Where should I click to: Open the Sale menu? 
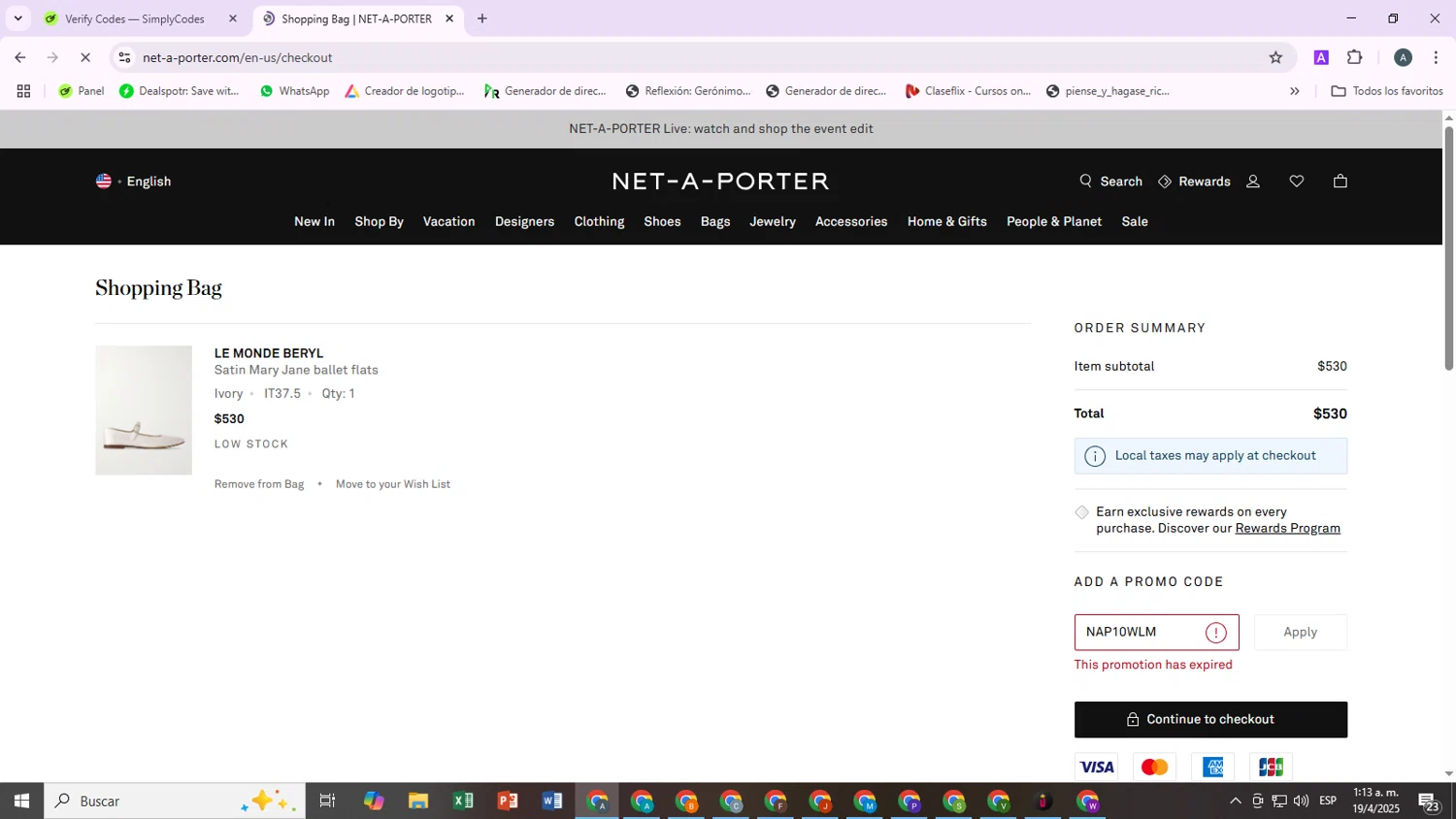tap(1135, 222)
